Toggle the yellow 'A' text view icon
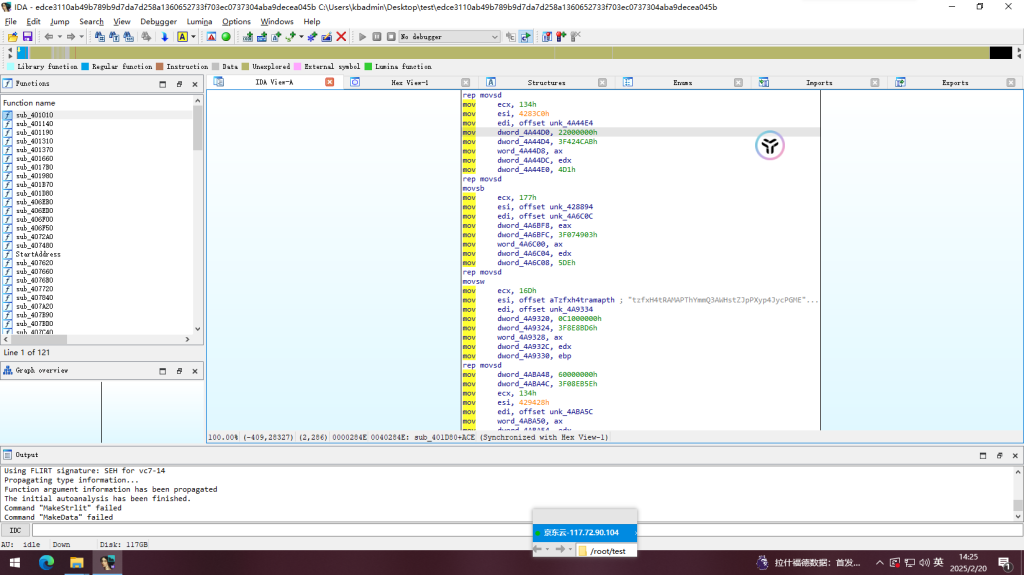1024x575 pixels. point(182,37)
